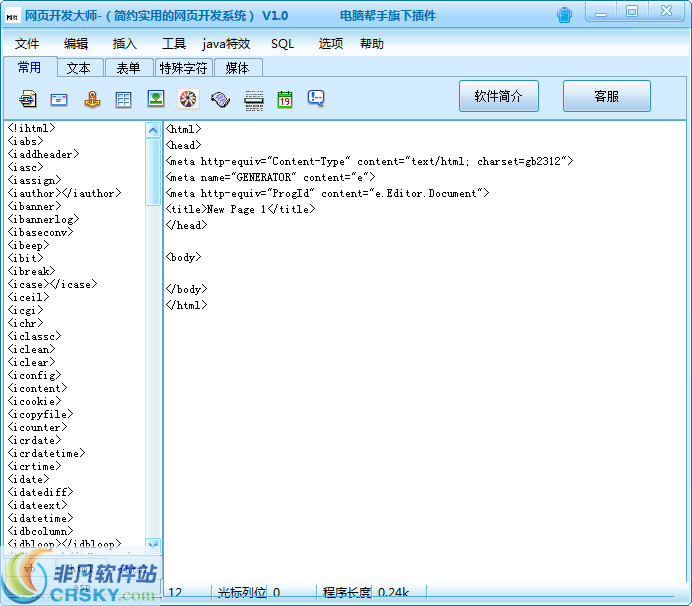Open the 工具 menu
Image resolution: width=692 pixels, height=606 pixels.
tap(174, 44)
